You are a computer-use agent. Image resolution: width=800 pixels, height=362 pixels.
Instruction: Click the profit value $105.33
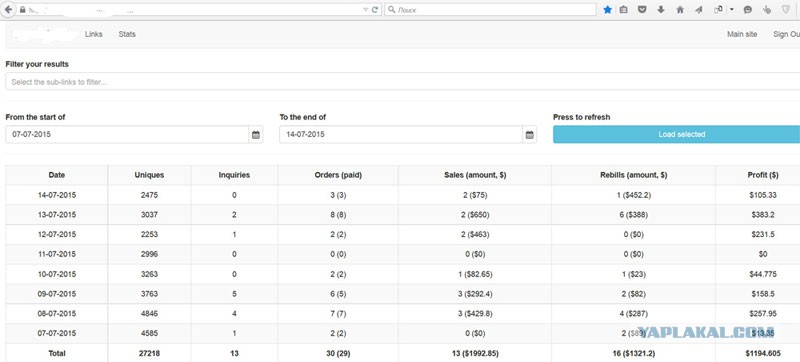pos(763,195)
